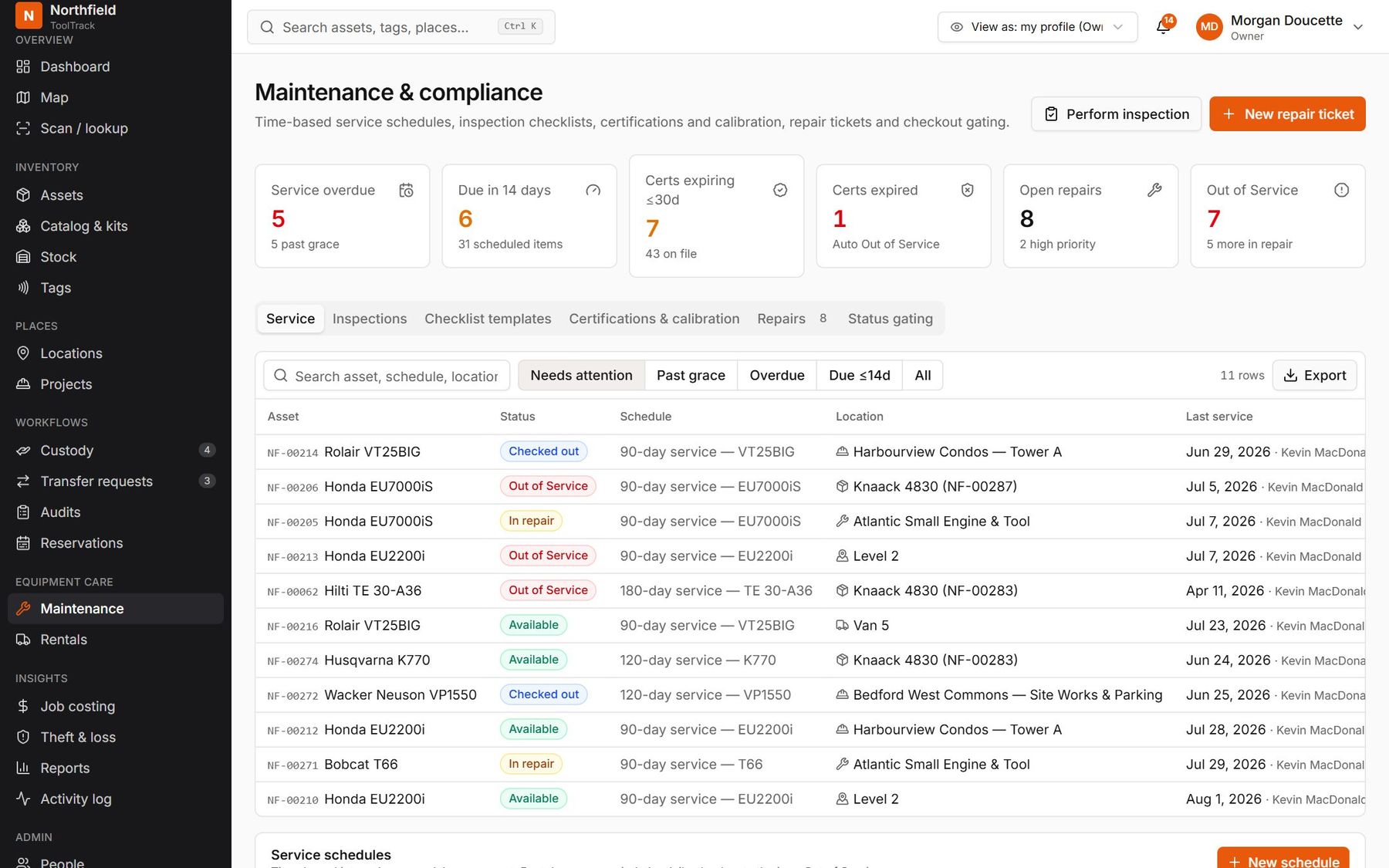Click the 180-day service — TE 30-A36 schedule
Image resolution: width=1389 pixels, height=868 pixels.
click(716, 591)
